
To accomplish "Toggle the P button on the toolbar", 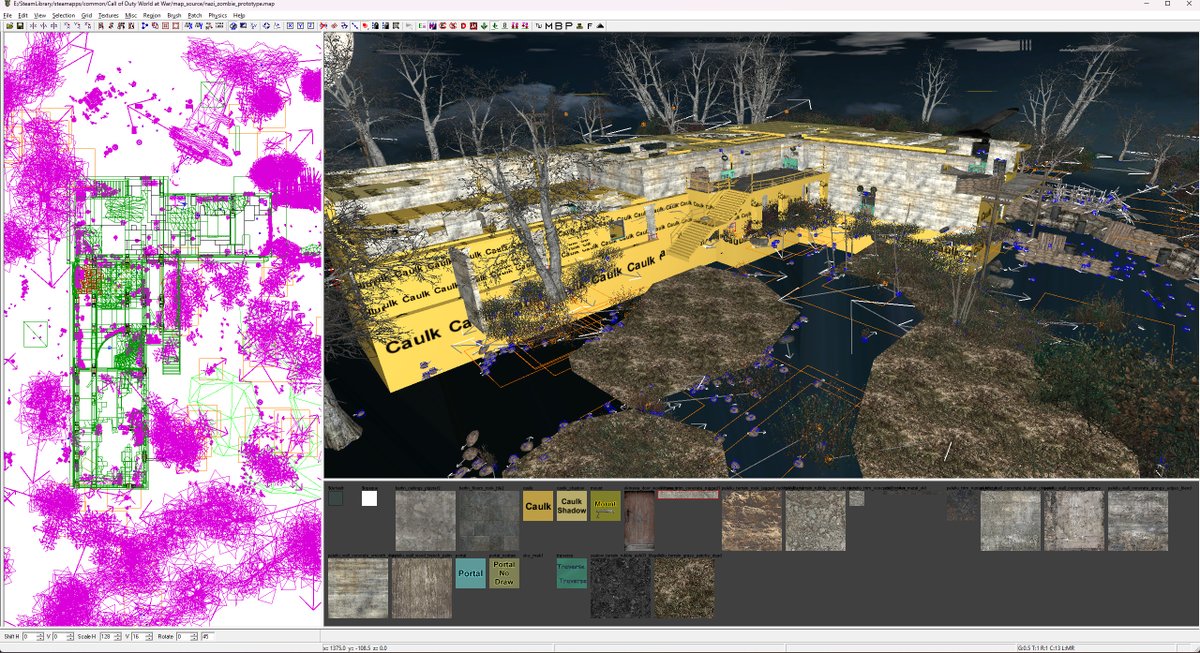I will (x=570, y=25).
